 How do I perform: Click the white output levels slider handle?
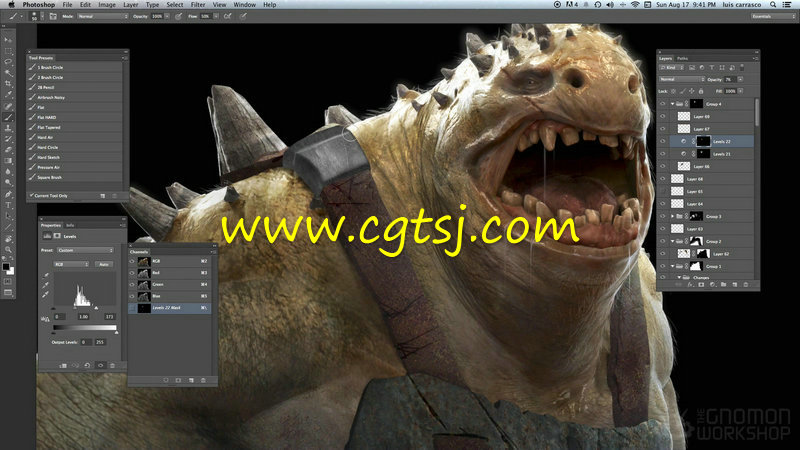(x=117, y=332)
